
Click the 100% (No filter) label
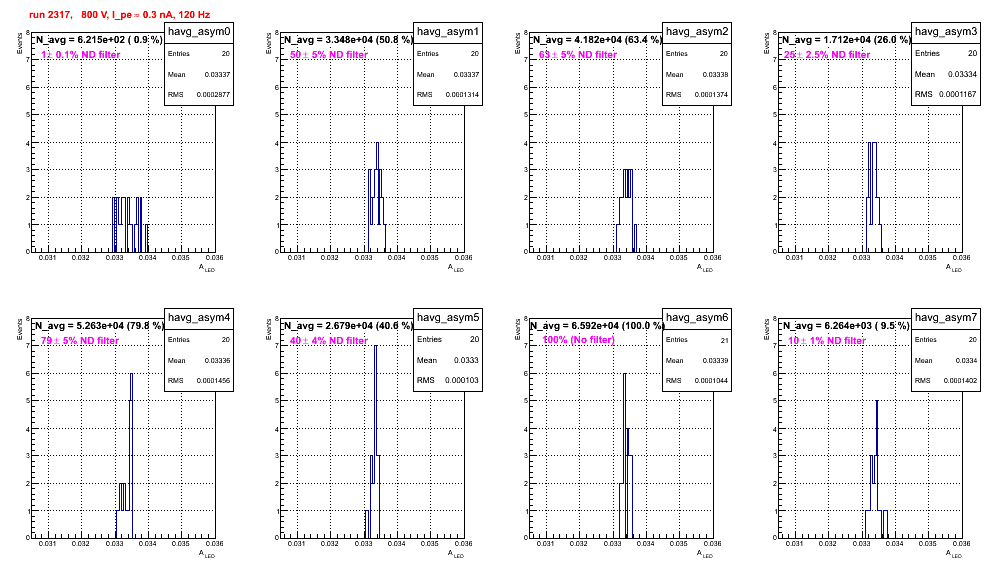point(579,340)
